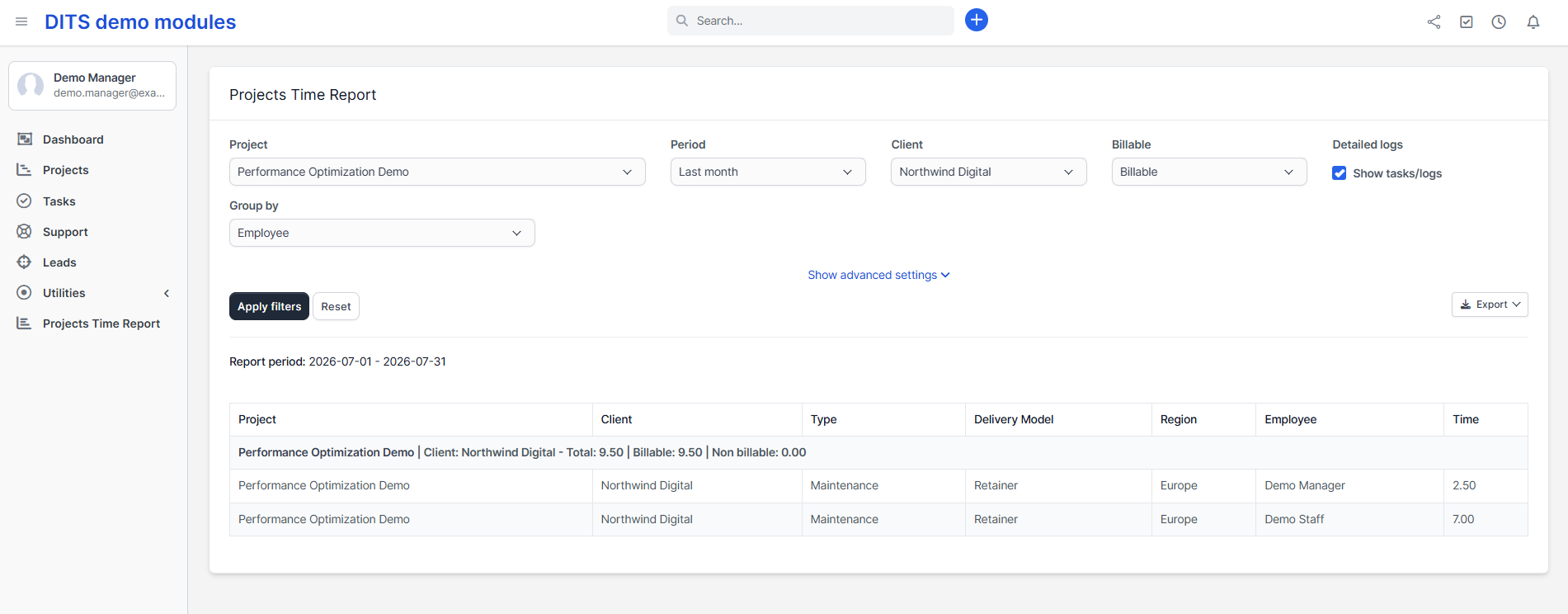Expand Show advanced settings
The image size is (1568, 614).
coord(878,275)
